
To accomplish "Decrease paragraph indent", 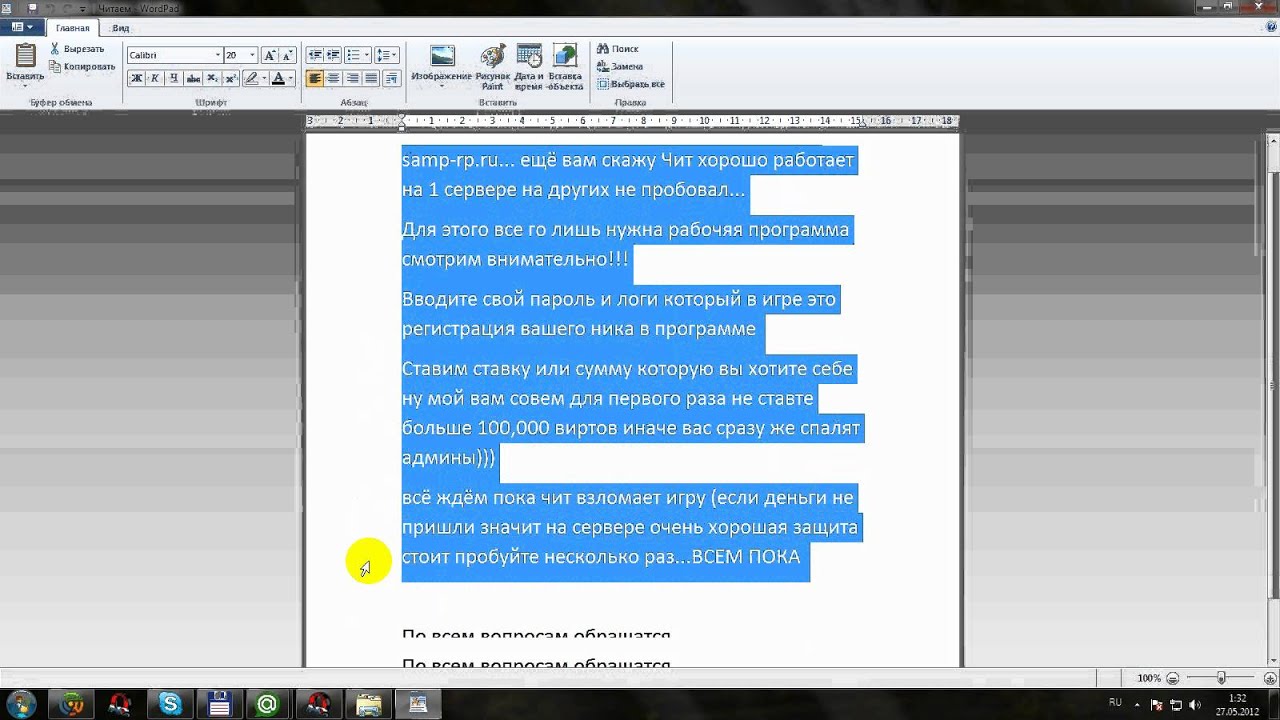I will 314,55.
